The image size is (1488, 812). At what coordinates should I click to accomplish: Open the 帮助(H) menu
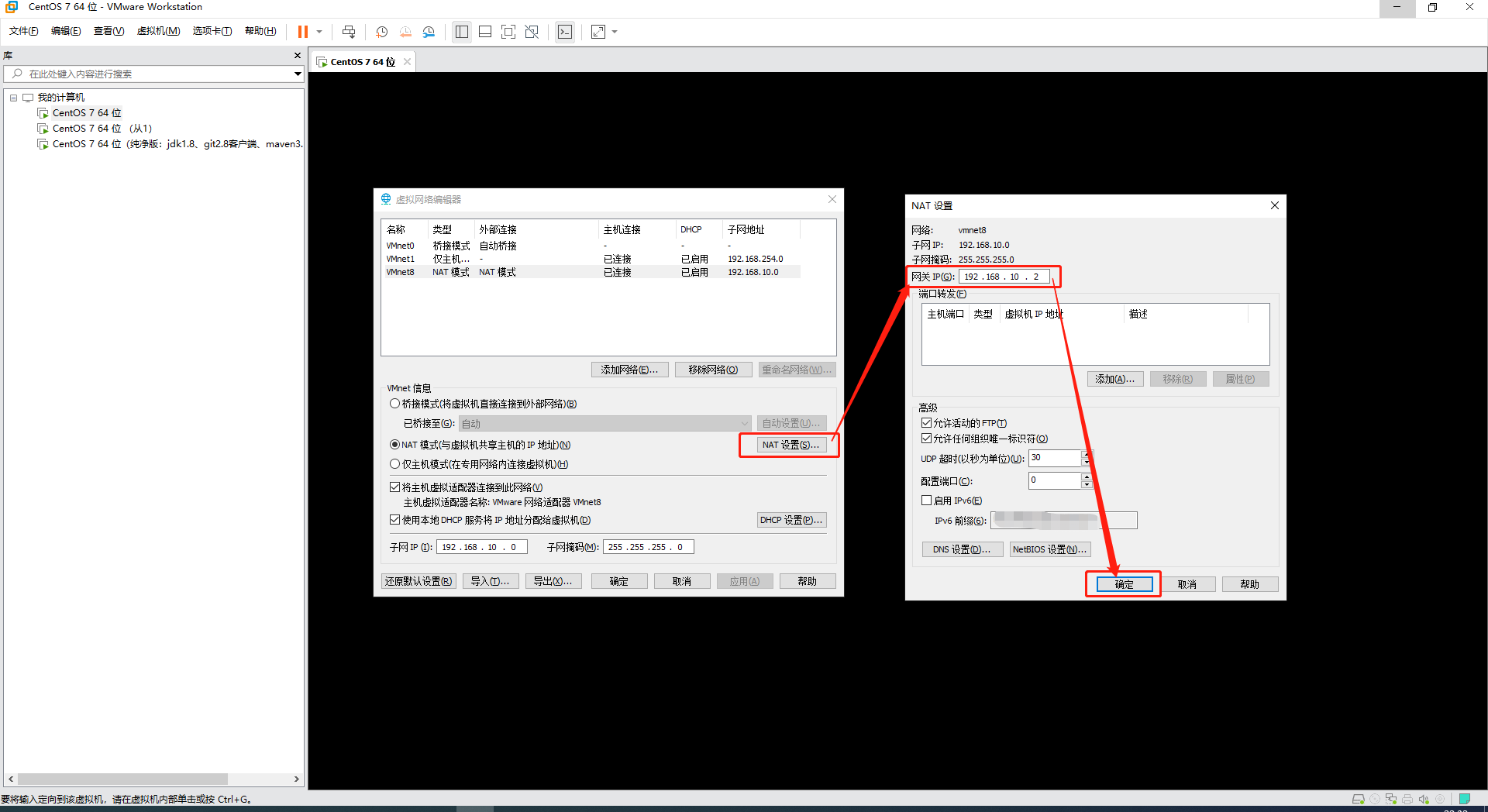pyautogui.click(x=260, y=31)
